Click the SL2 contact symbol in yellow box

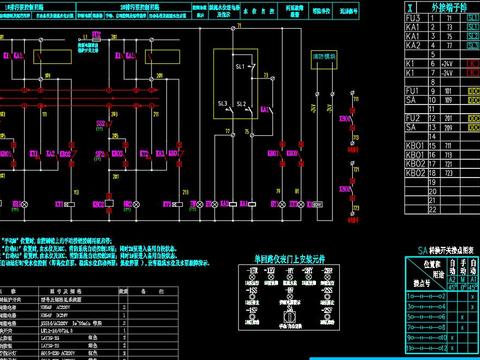[251, 110]
